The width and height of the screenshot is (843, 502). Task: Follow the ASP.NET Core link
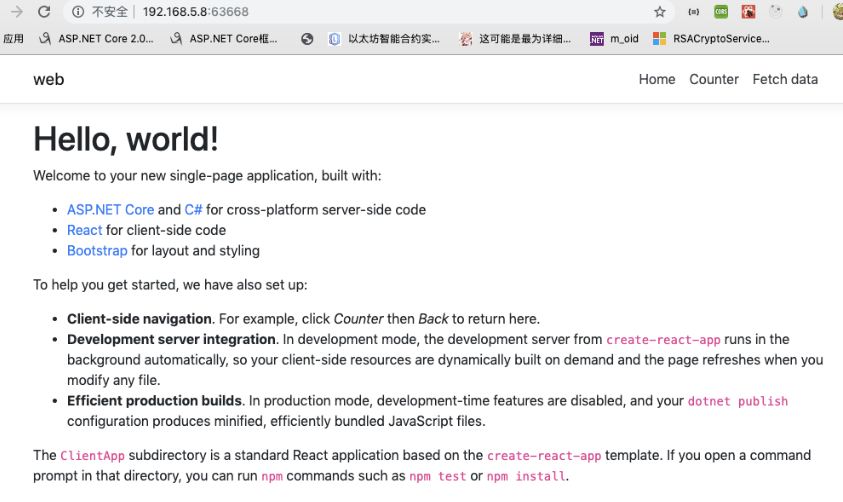(x=111, y=210)
